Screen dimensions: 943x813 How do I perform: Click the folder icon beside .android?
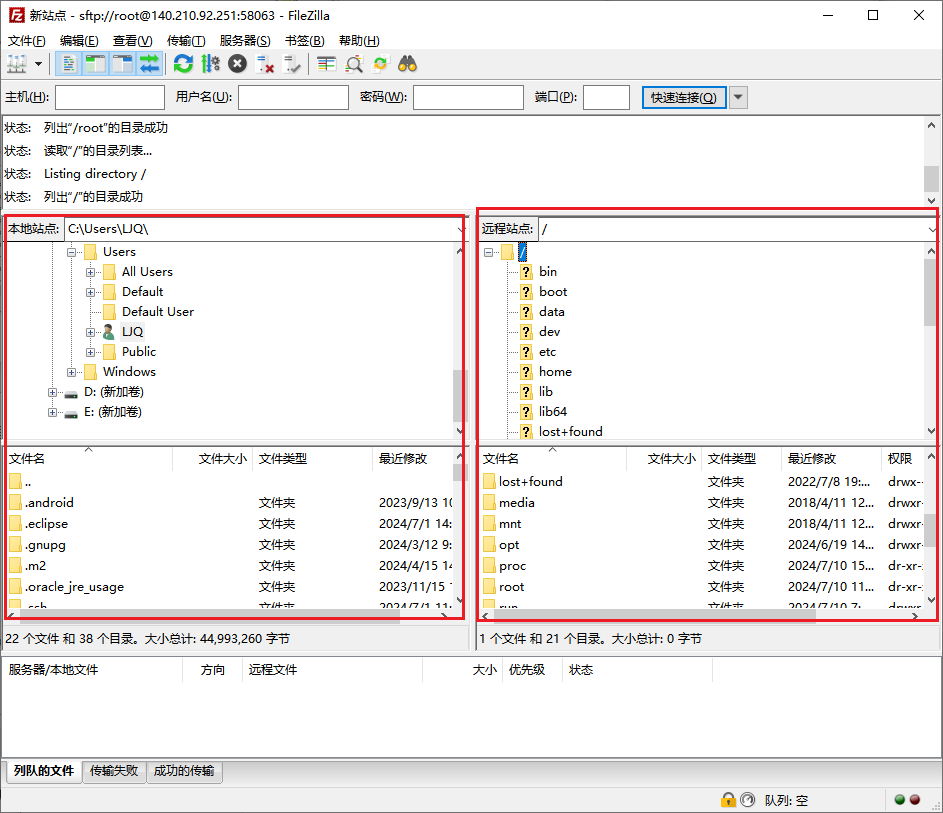point(16,502)
